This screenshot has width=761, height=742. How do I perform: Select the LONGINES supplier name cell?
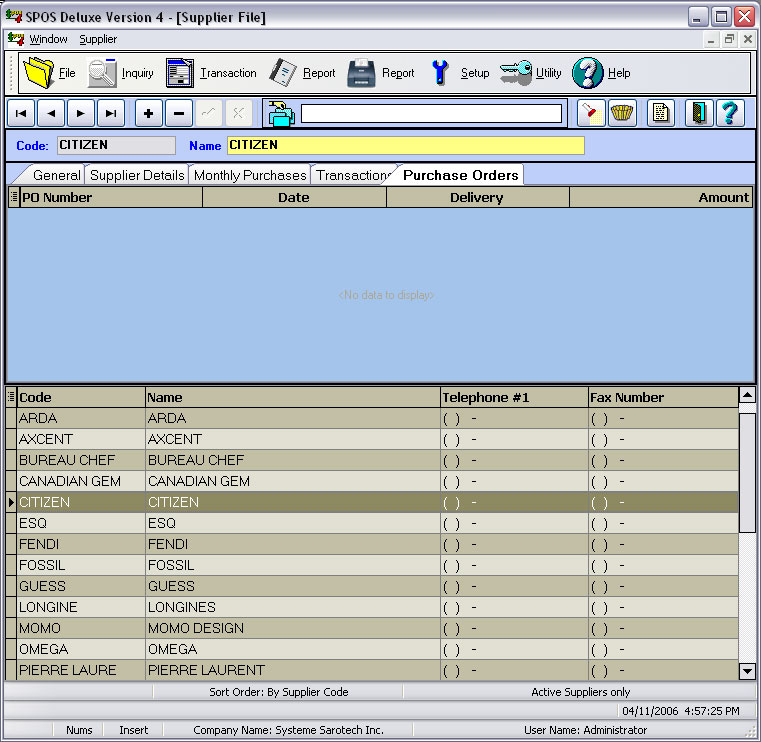click(293, 607)
